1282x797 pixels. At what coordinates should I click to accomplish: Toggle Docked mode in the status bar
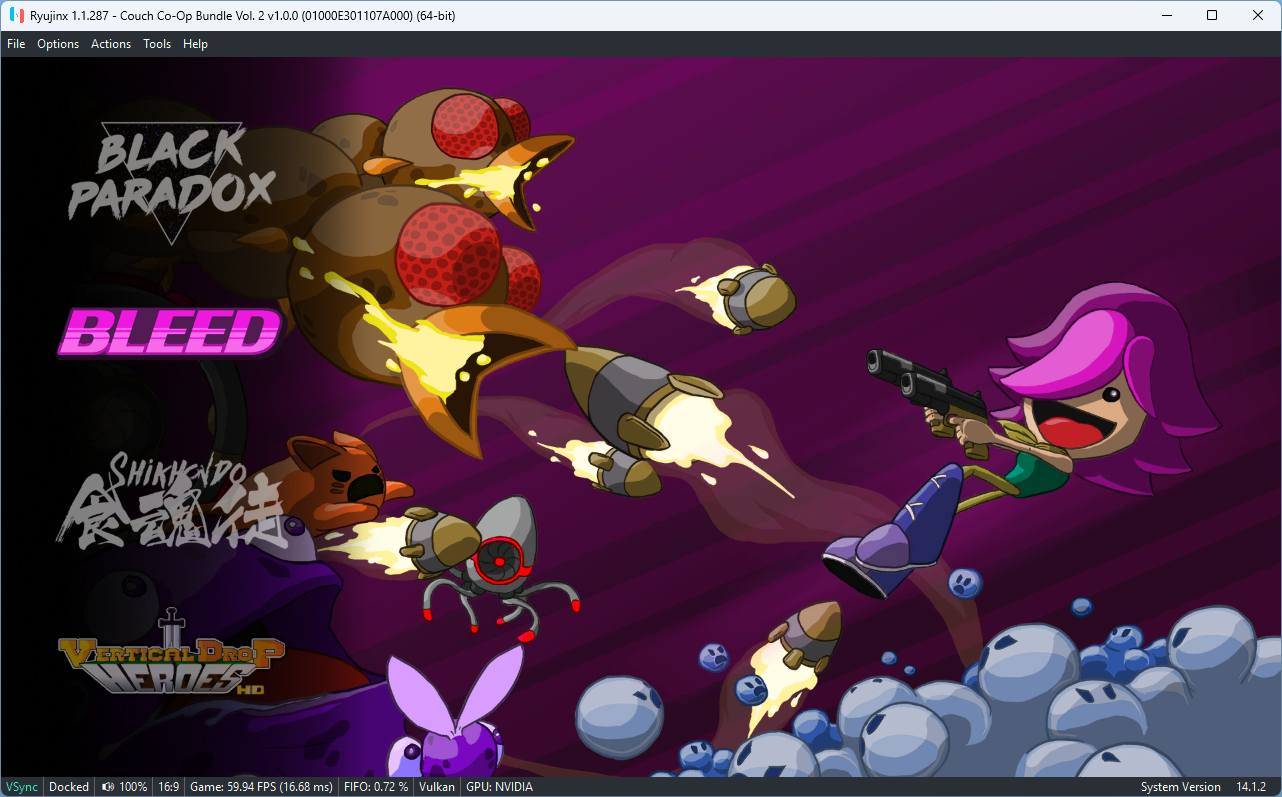click(69, 787)
